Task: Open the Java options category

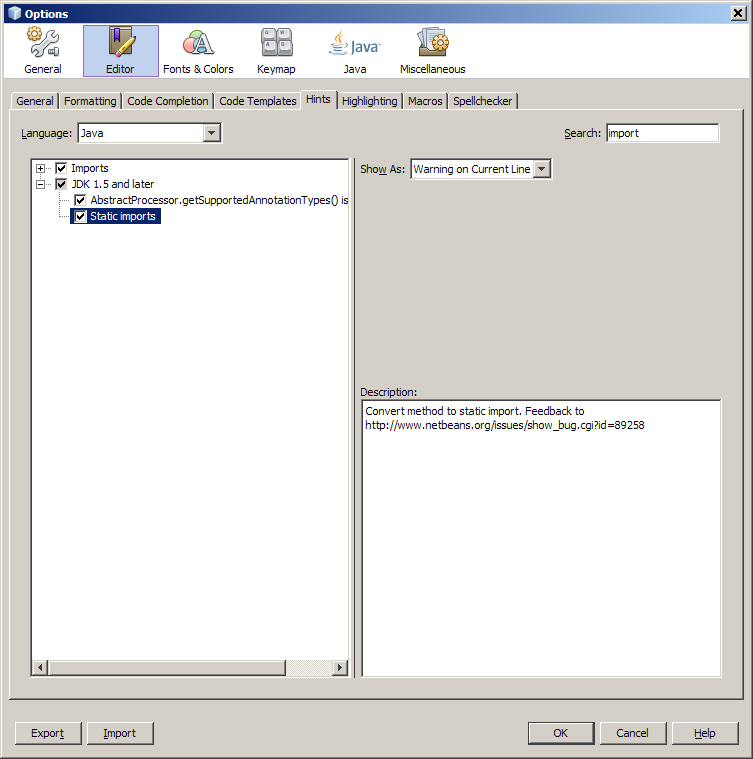Action: click(355, 51)
